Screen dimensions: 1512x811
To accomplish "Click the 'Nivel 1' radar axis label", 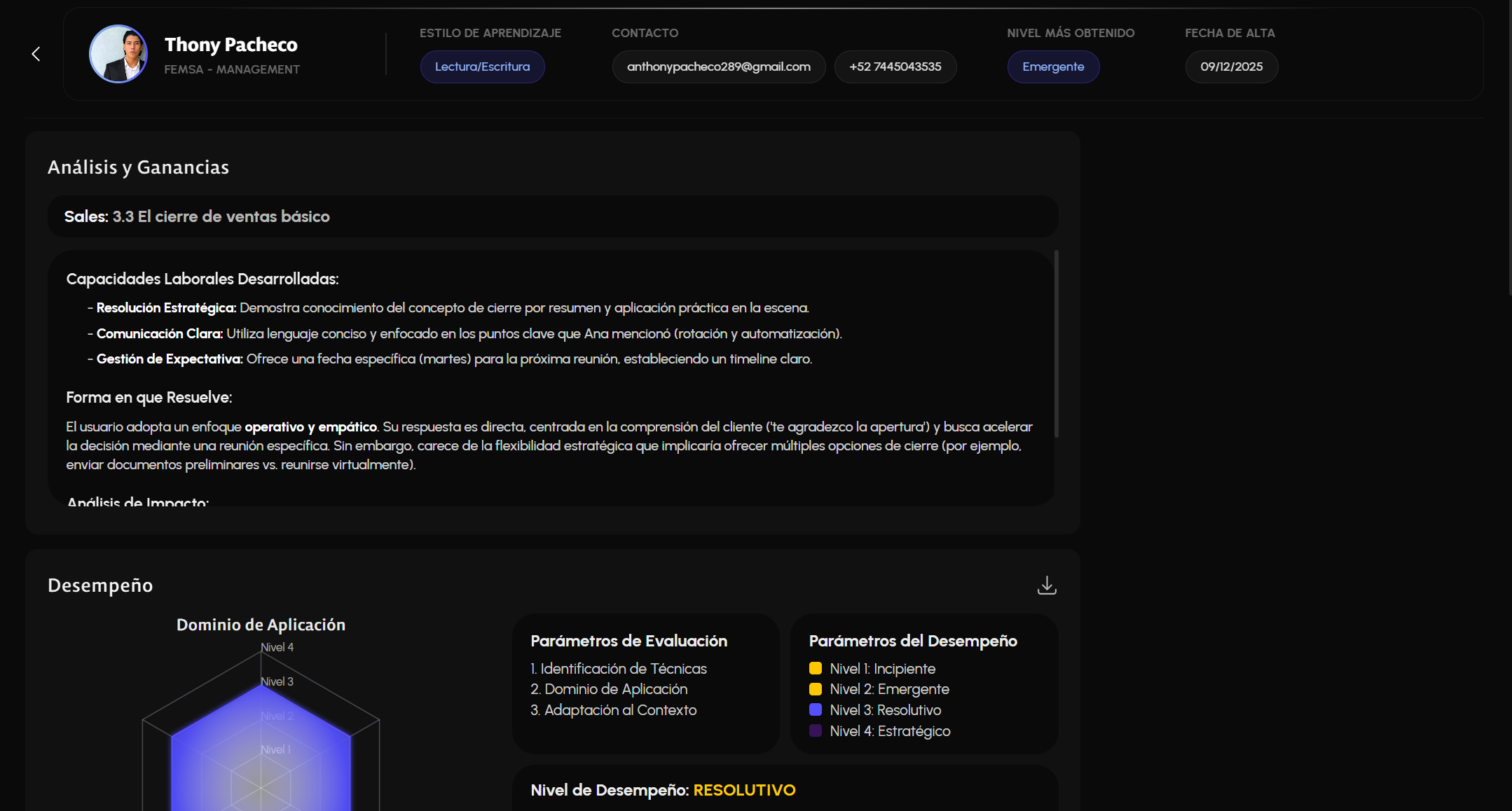I will (275, 749).
